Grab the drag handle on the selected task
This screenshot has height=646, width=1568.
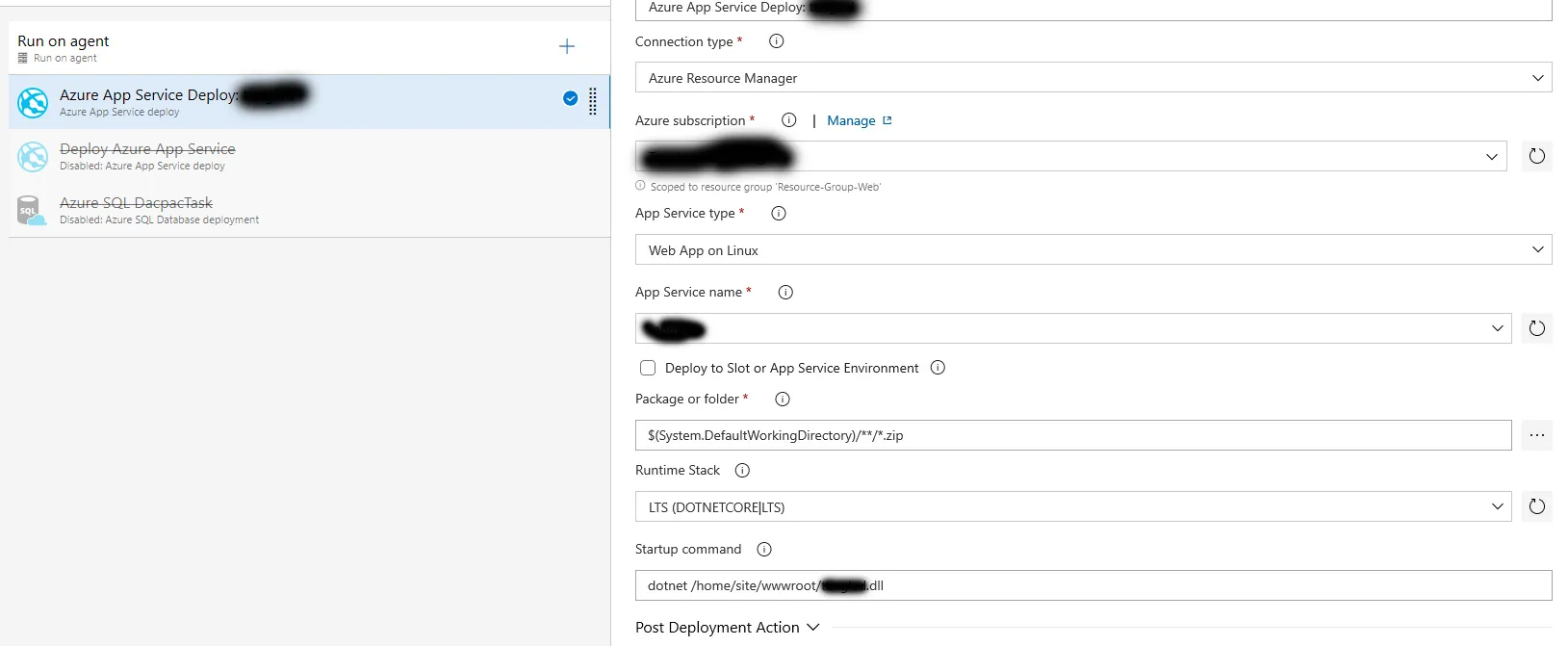[593, 101]
